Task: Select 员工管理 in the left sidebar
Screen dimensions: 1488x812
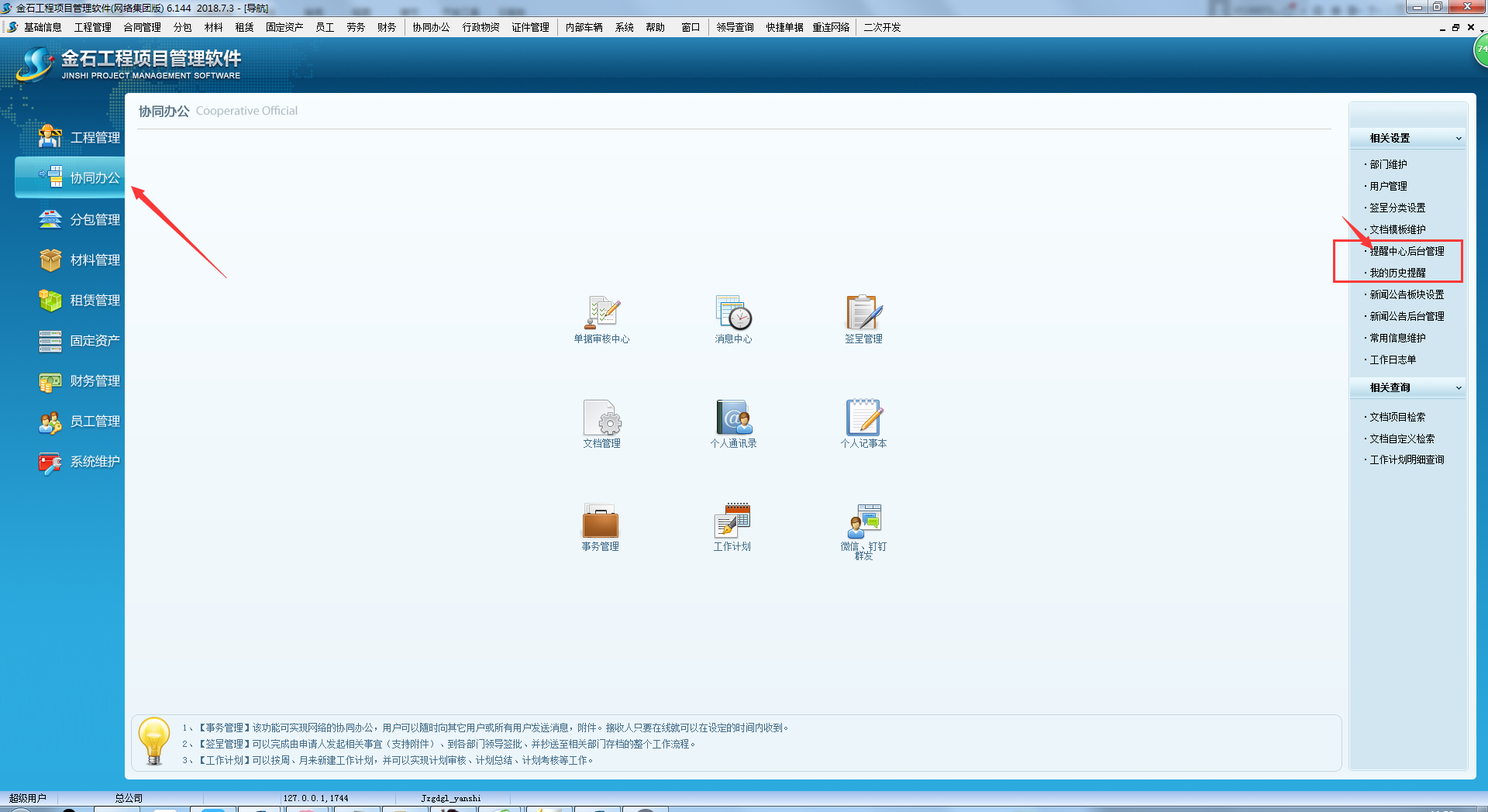Action: [x=80, y=421]
